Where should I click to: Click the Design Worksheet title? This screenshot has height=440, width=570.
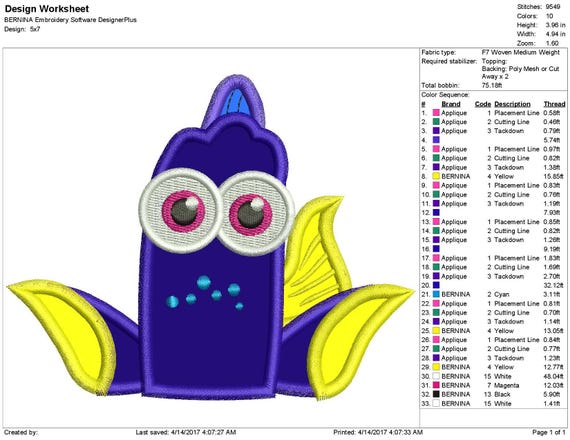tap(47, 9)
